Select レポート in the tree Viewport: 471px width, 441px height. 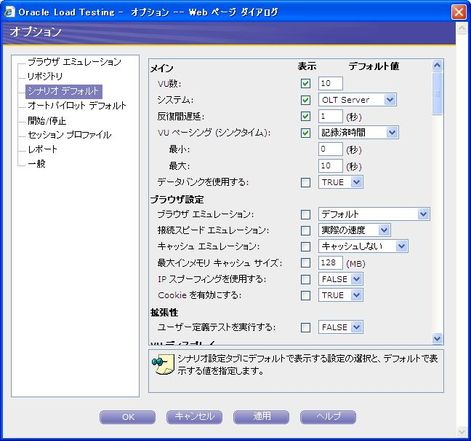pyautogui.click(x=42, y=149)
